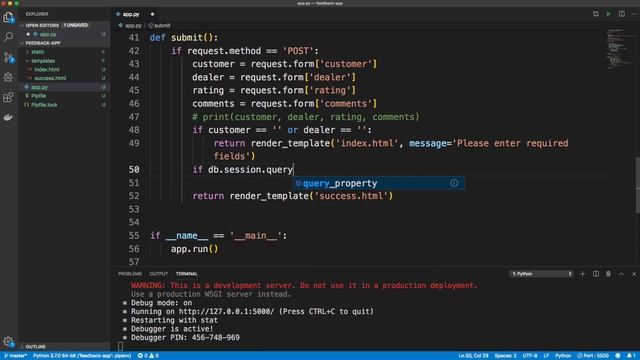Click Ln 50, Col 28 in status bar

(x=473, y=356)
